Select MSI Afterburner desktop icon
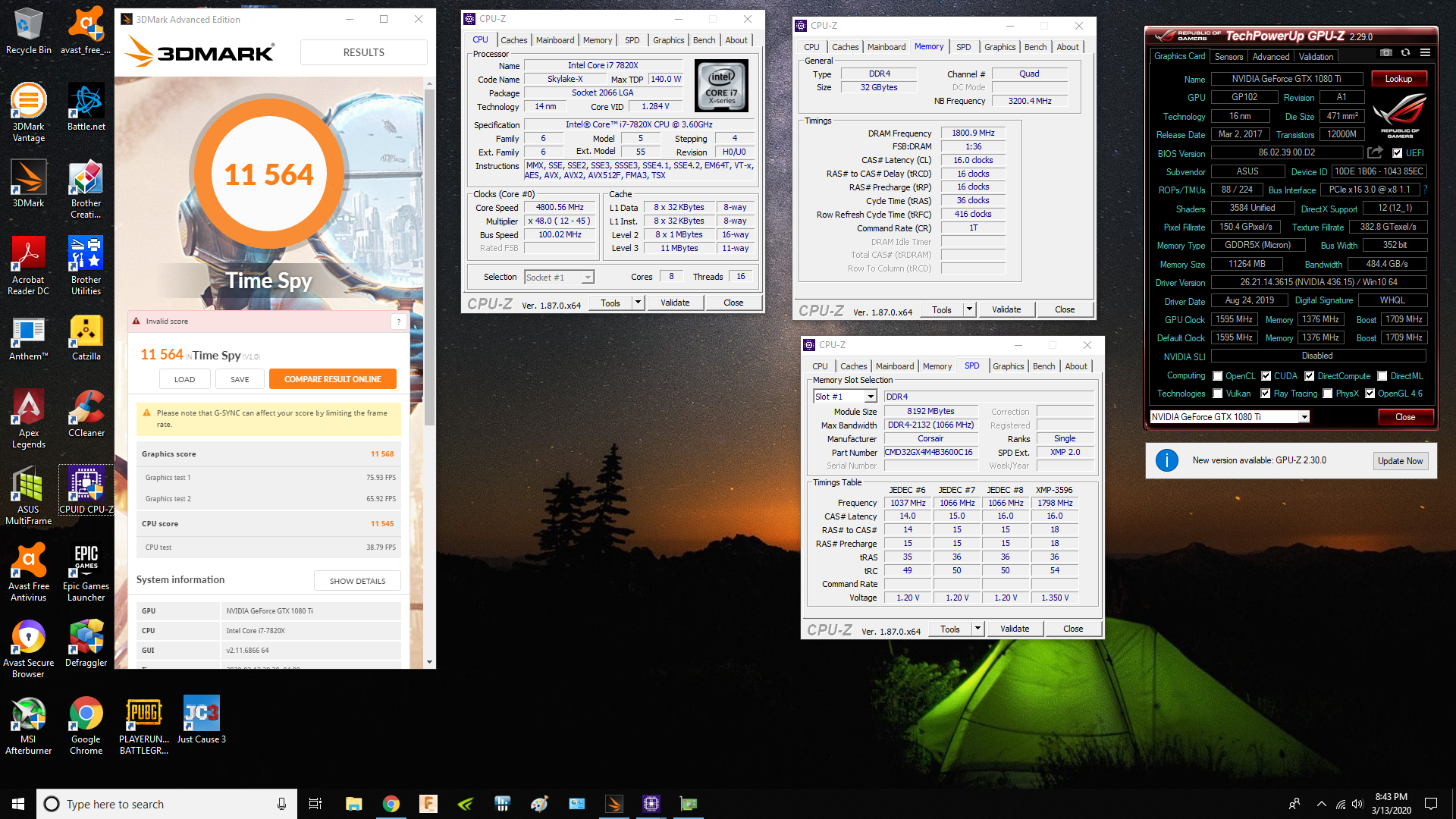This screenshot has height=819, width=1456. click(x=29, y=725)
